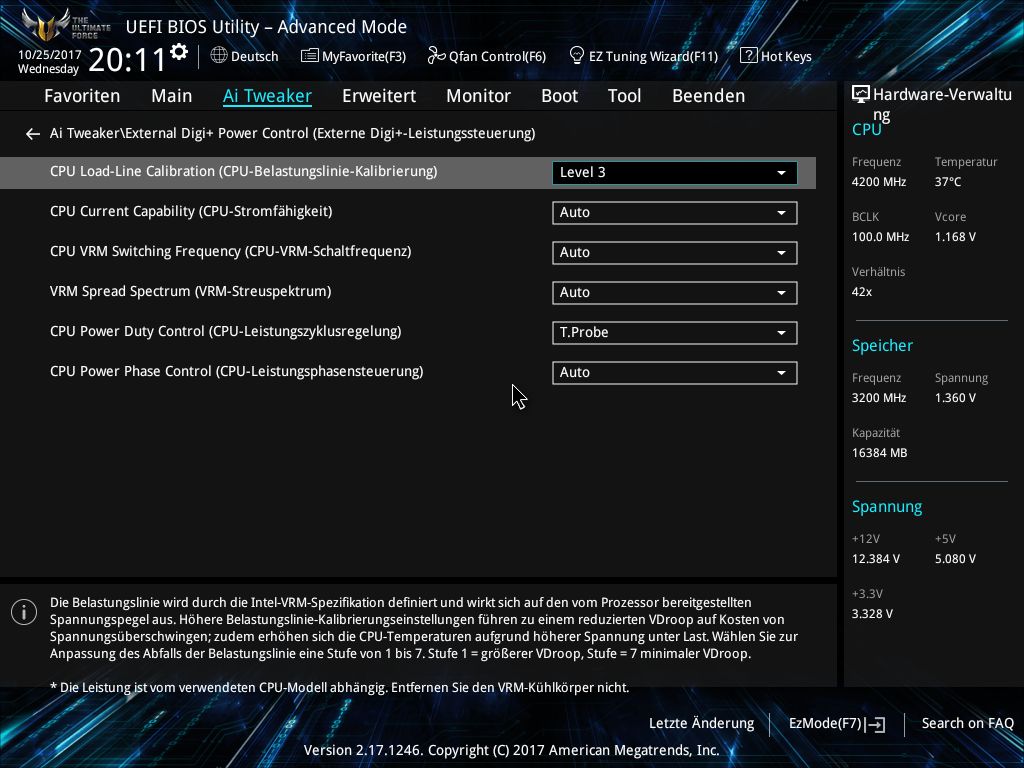Click the BCLK value 100.0 MHz

[880, 237]
